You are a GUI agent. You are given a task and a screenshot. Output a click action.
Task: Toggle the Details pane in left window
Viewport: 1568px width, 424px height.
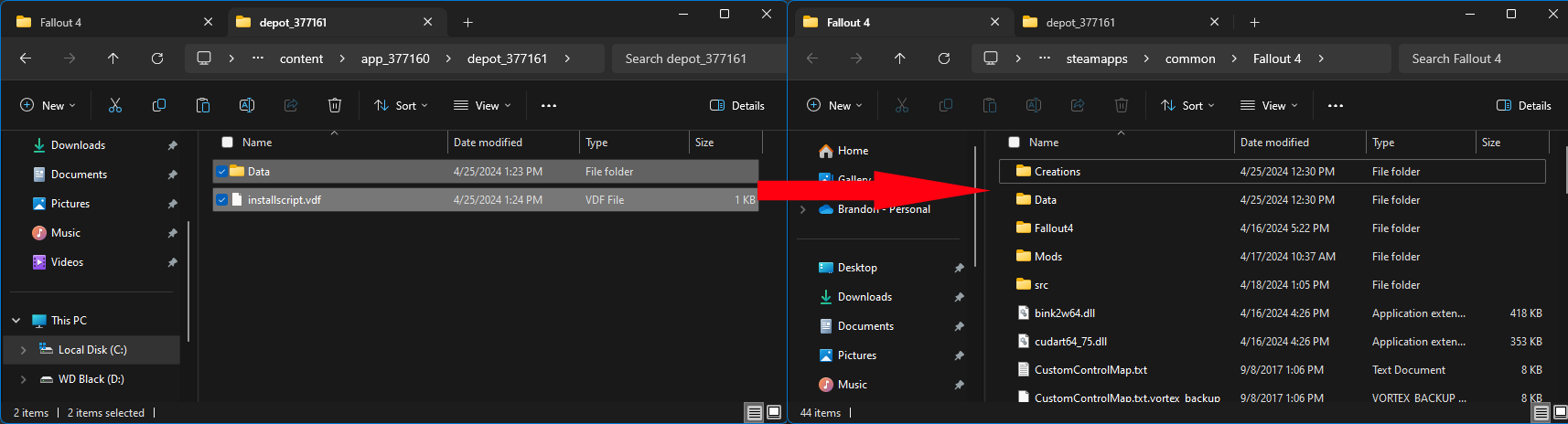(737, 105)
